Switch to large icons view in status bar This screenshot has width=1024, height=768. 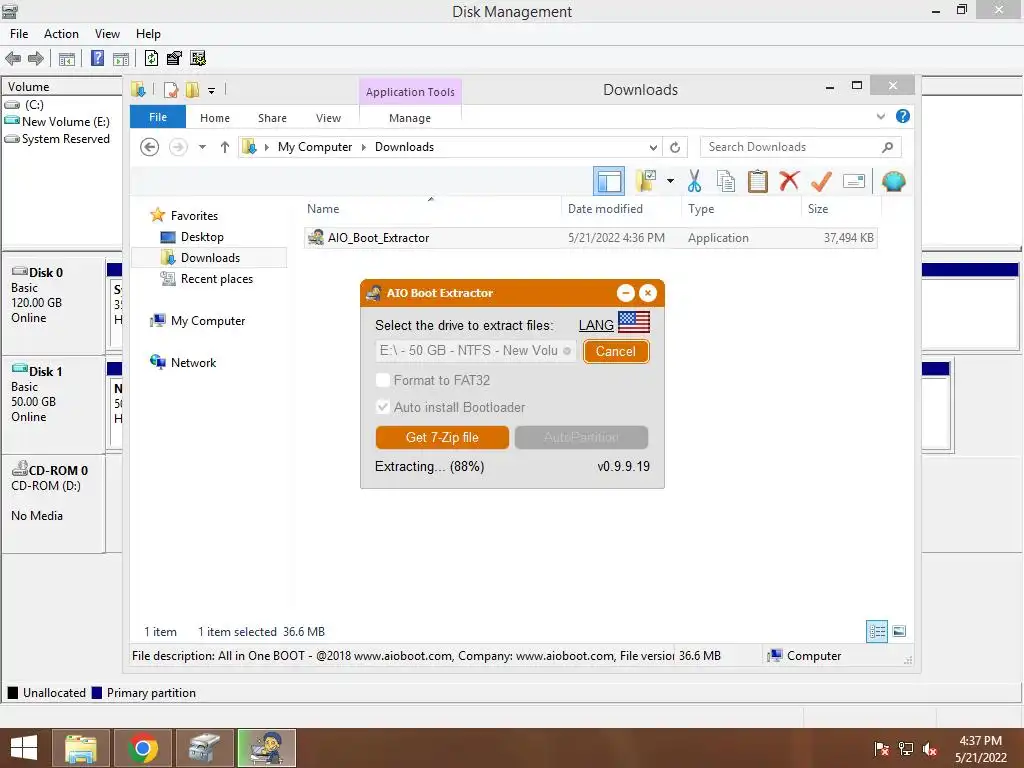[x=899, y=631]
